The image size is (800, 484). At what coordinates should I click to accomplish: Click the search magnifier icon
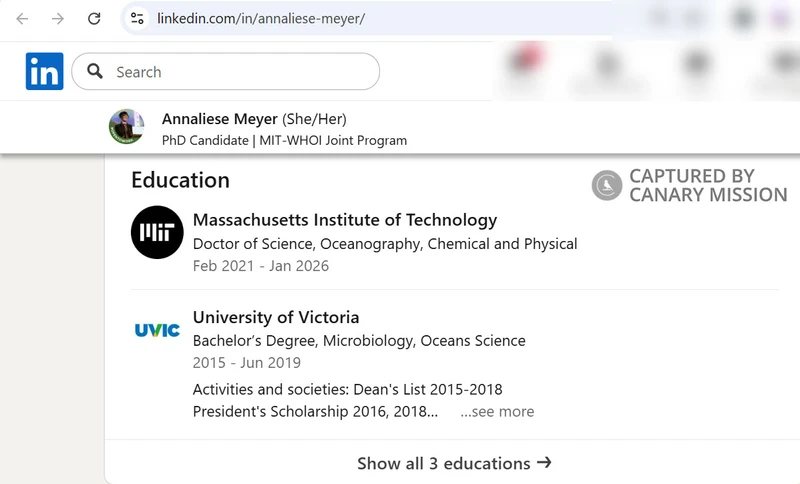click(x=95, y=71)
